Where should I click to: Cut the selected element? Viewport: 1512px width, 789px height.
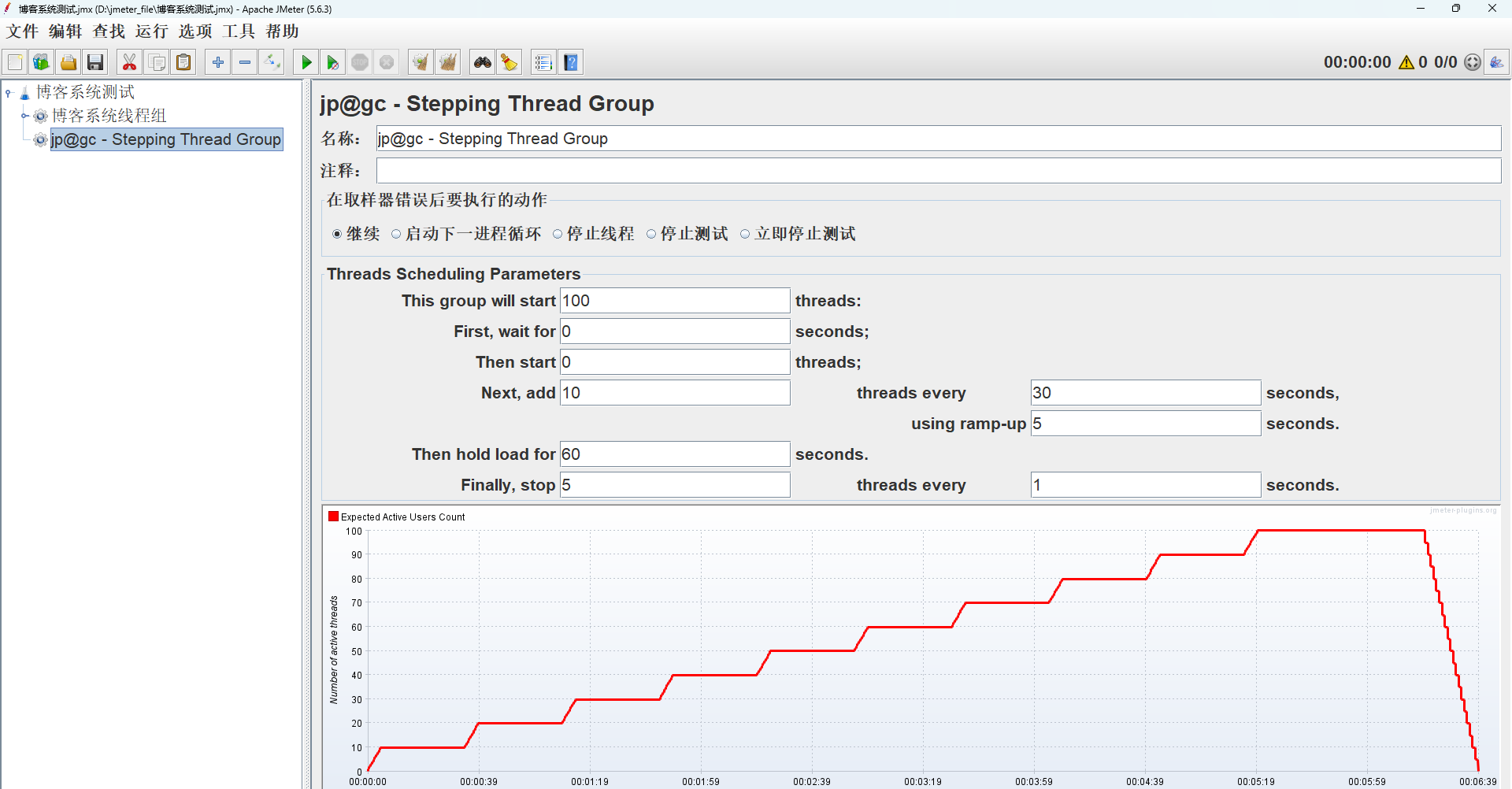pyautogui.click(x=129, y=62)
